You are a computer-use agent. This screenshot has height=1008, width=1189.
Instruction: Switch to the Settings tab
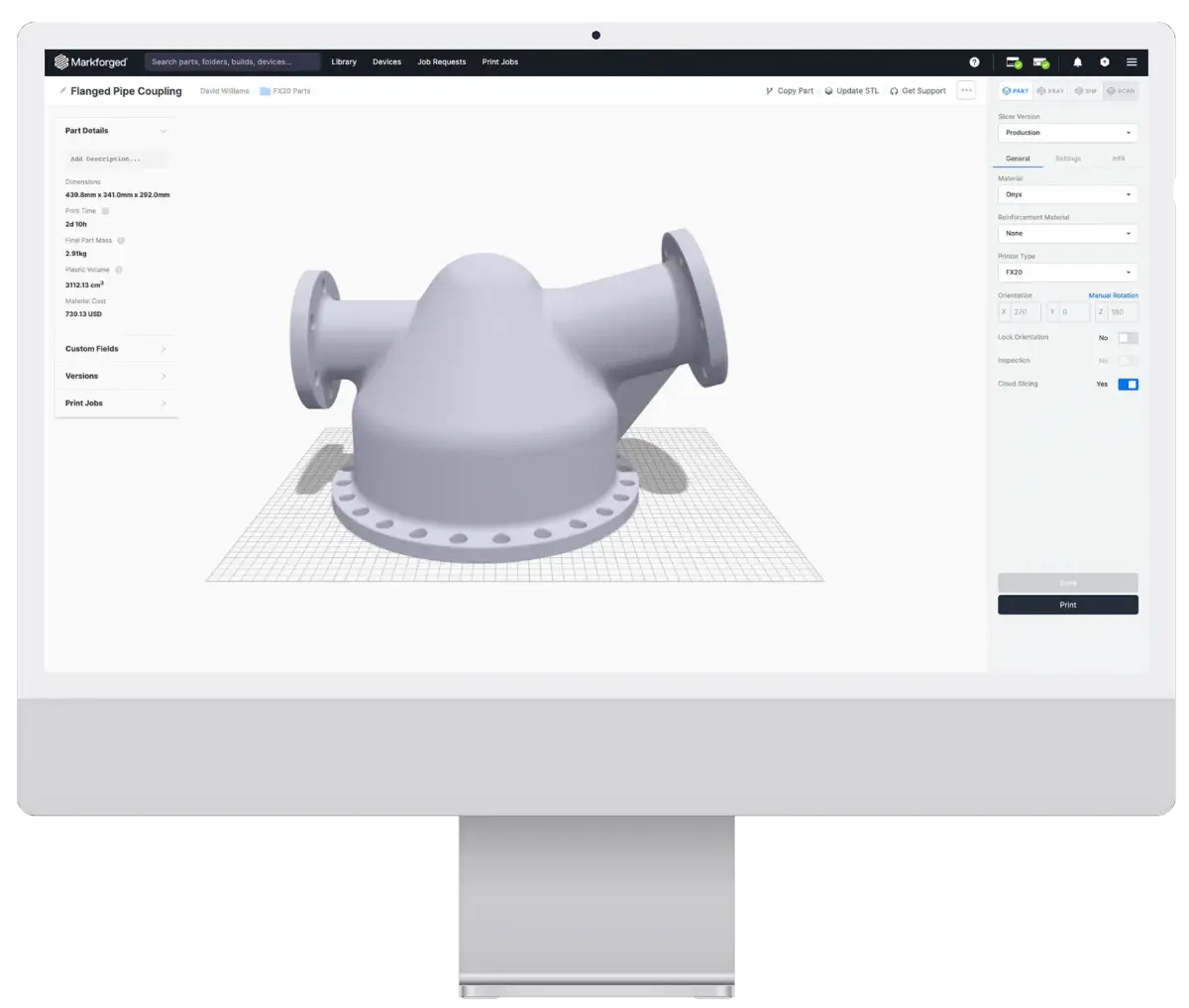tap(1067, 158)
